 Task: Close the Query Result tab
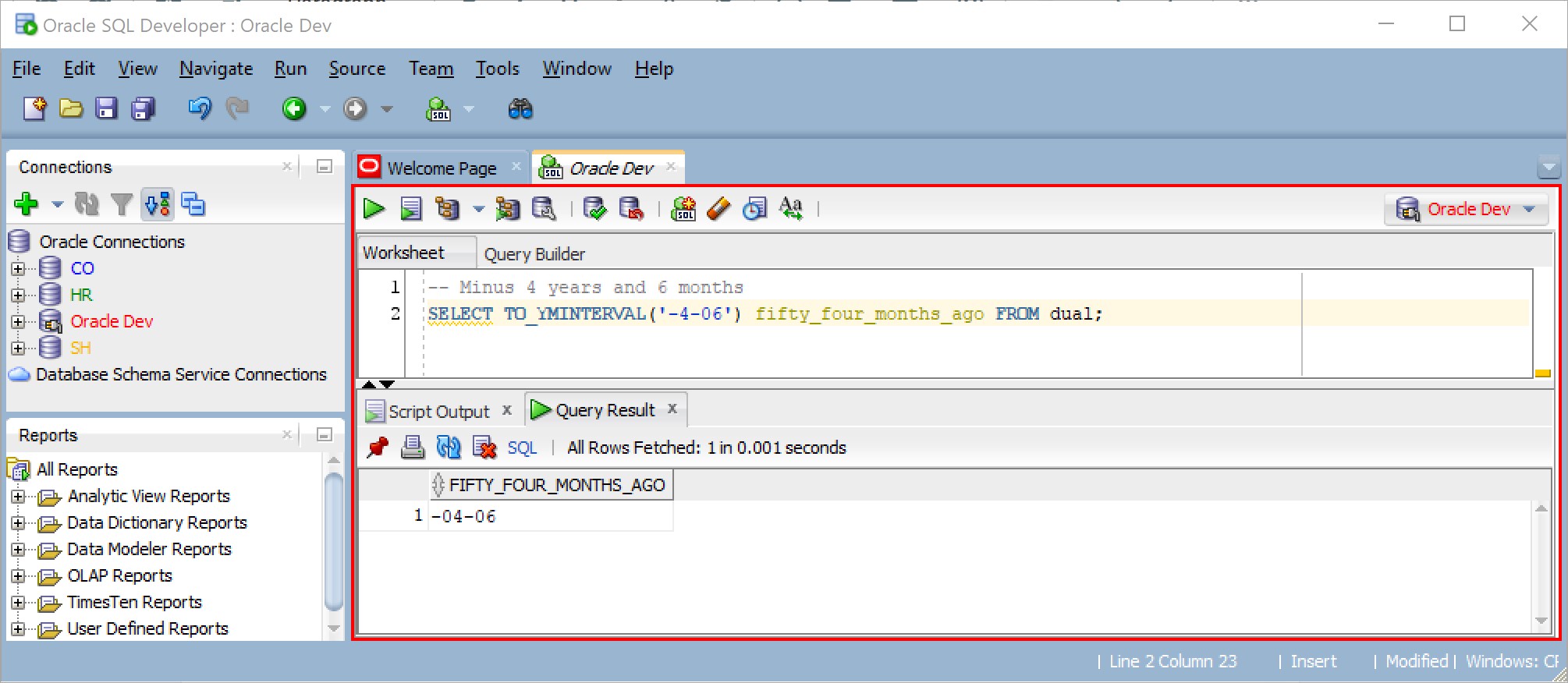(x=672, y=409)
